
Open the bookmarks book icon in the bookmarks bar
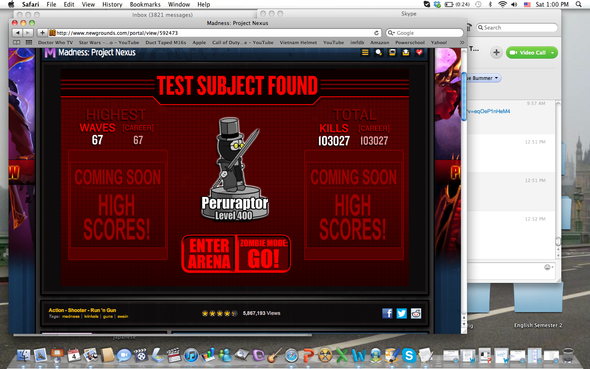pos(17,43)
